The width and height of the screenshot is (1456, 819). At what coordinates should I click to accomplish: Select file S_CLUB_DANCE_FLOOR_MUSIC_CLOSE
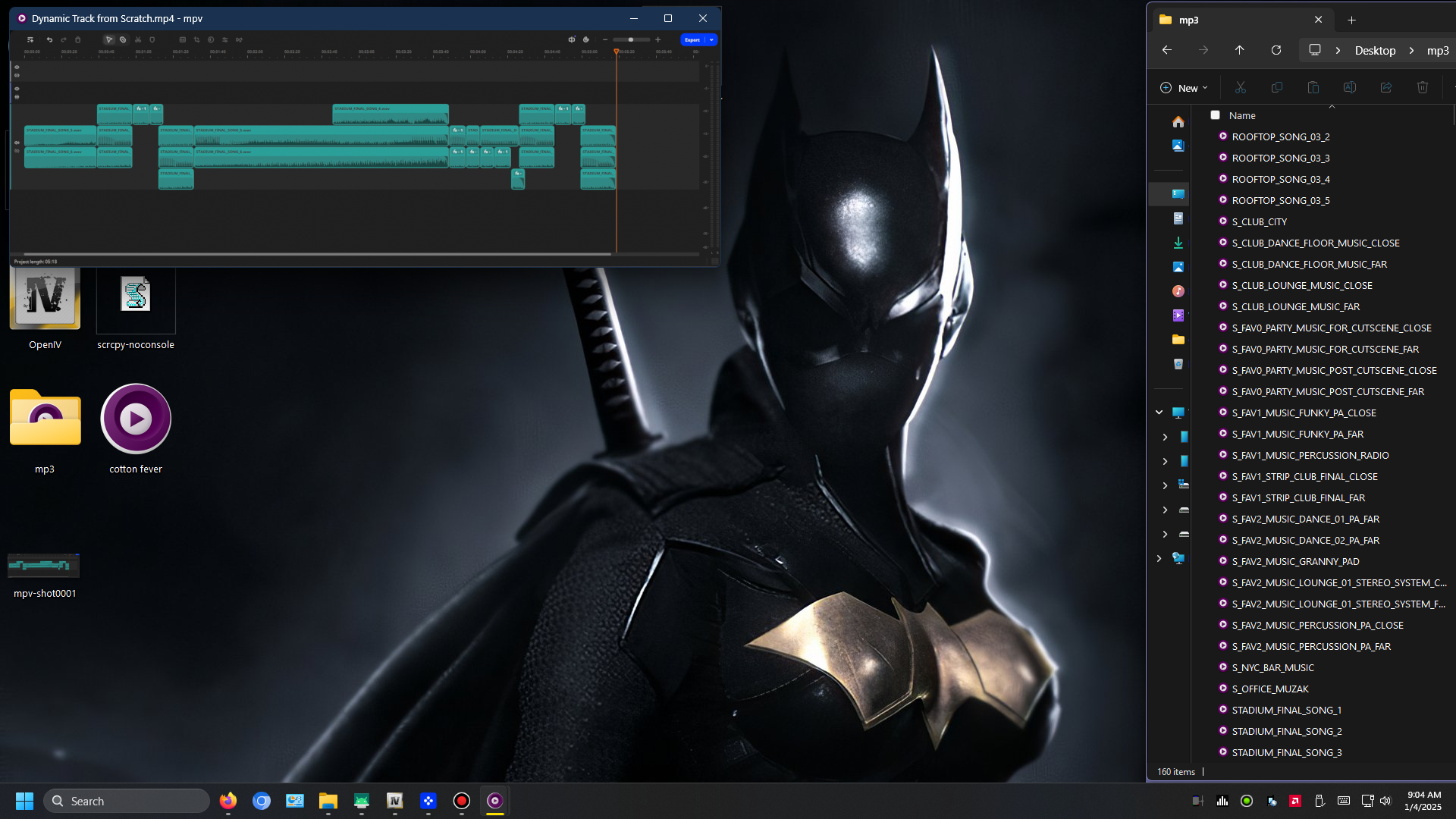(1316, 243)
